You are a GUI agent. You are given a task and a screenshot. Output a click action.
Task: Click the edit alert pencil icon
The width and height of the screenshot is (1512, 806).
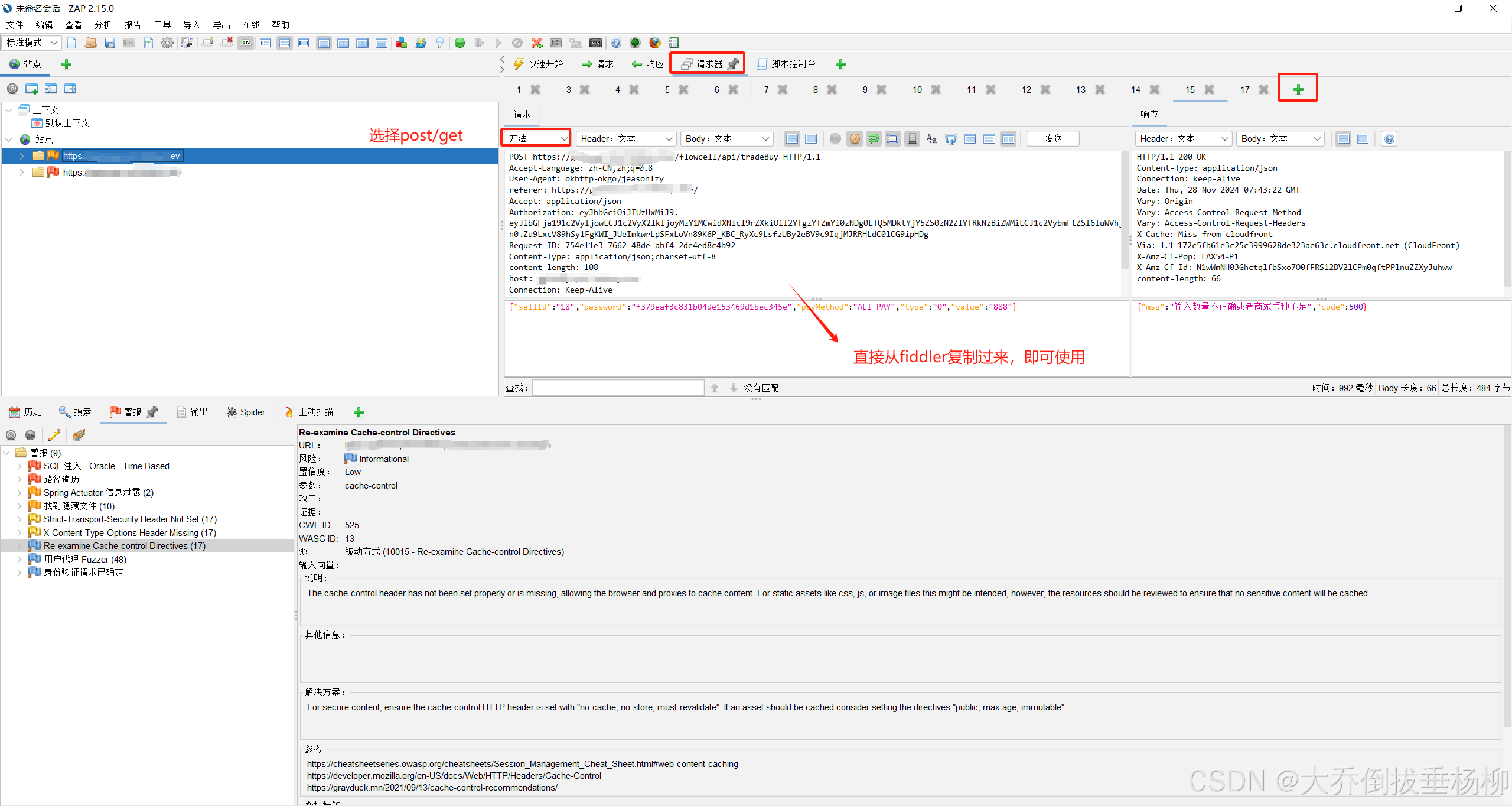click(x=54, y=435)
